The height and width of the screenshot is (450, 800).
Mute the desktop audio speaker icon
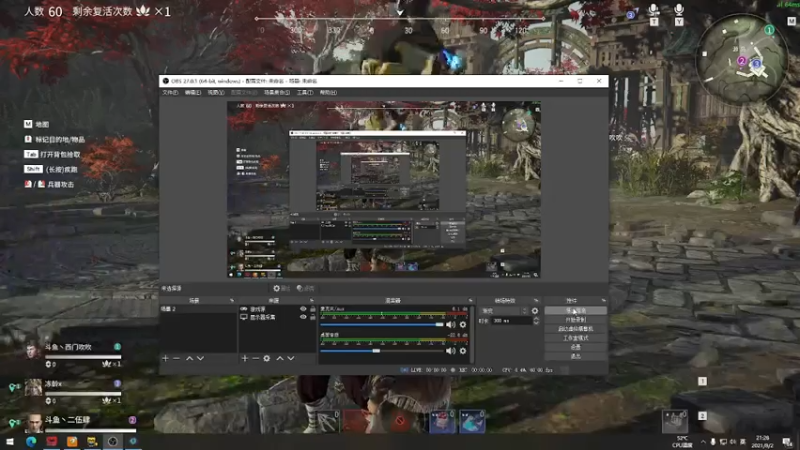coord(451,351)
